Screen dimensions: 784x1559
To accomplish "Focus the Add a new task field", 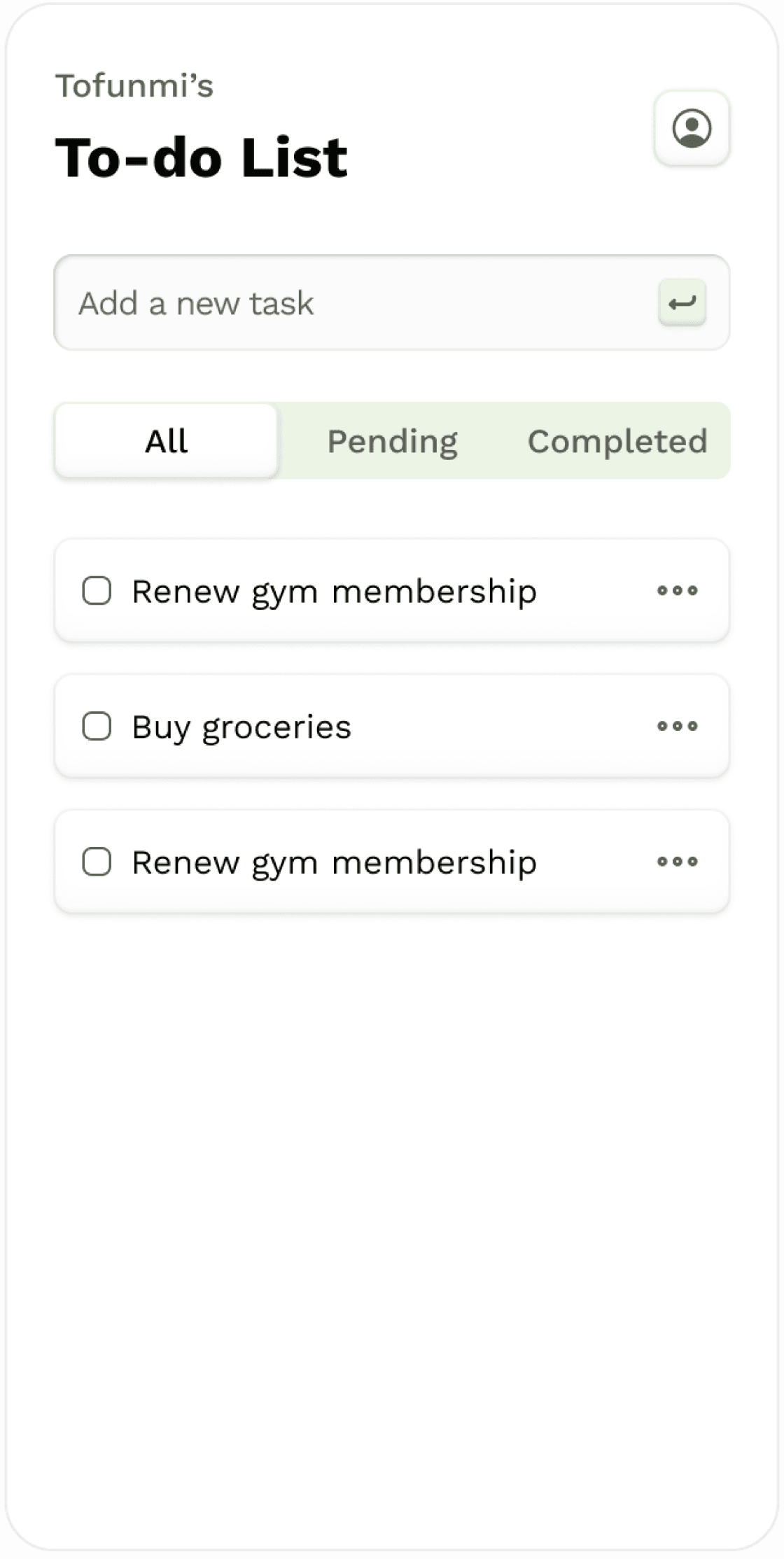I will 350,303.
